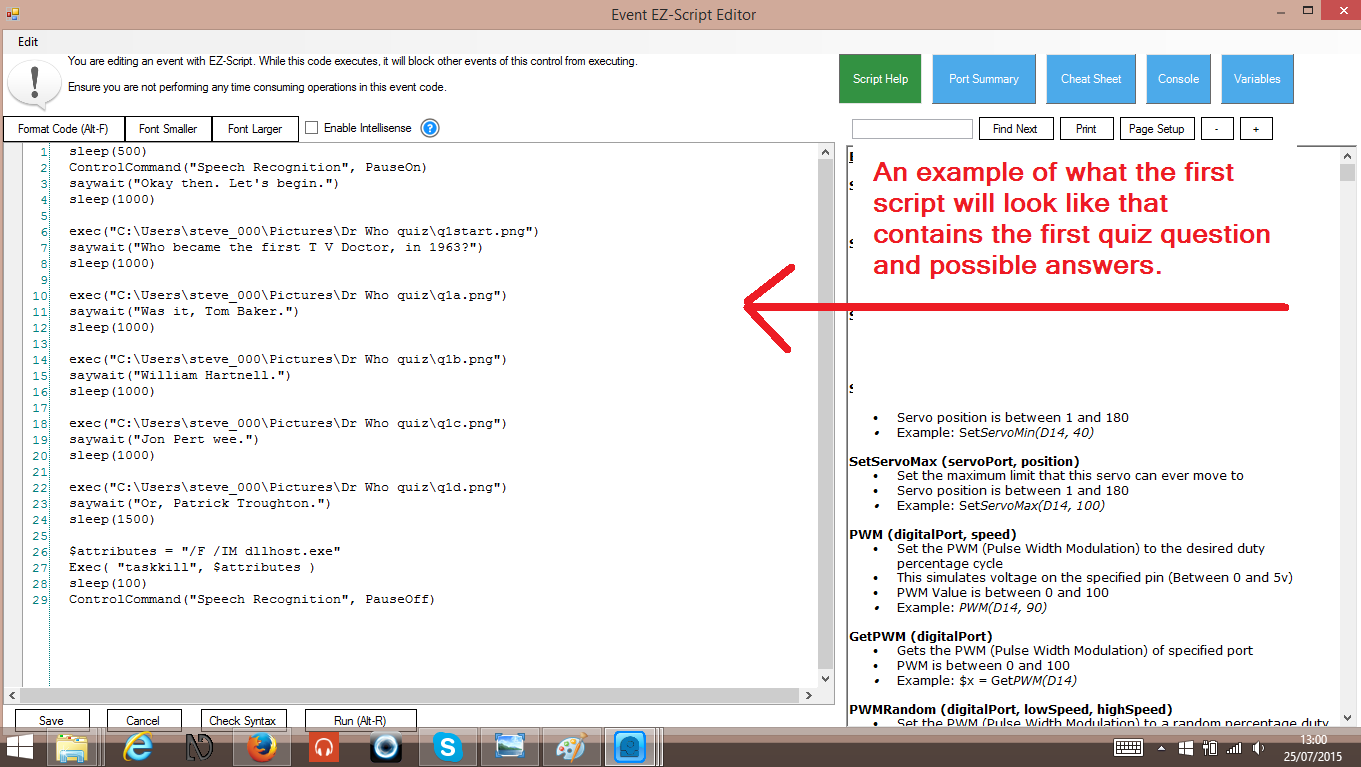Click the Find Next button
Viewport: 1361px width, 767px height.
(1015, 129)
